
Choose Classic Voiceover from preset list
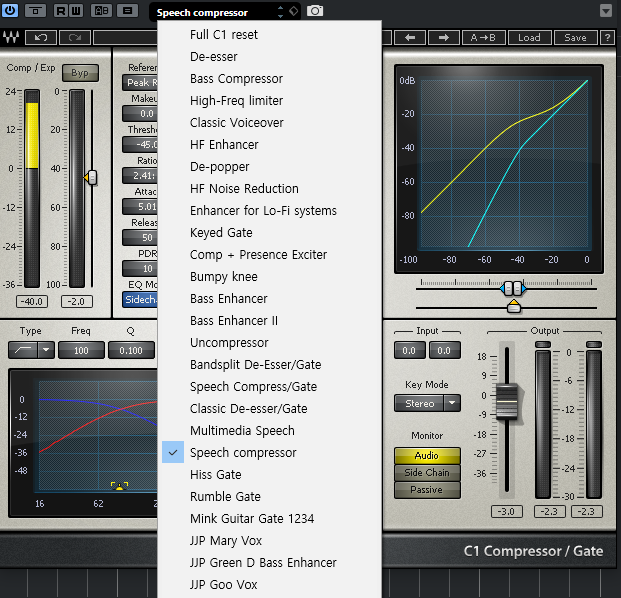point(237,123)
